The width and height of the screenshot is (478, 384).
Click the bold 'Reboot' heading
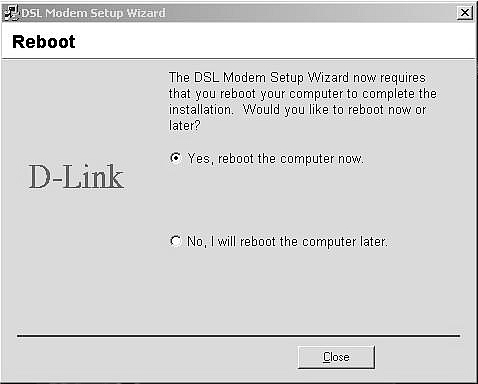(x=44, y=42)
